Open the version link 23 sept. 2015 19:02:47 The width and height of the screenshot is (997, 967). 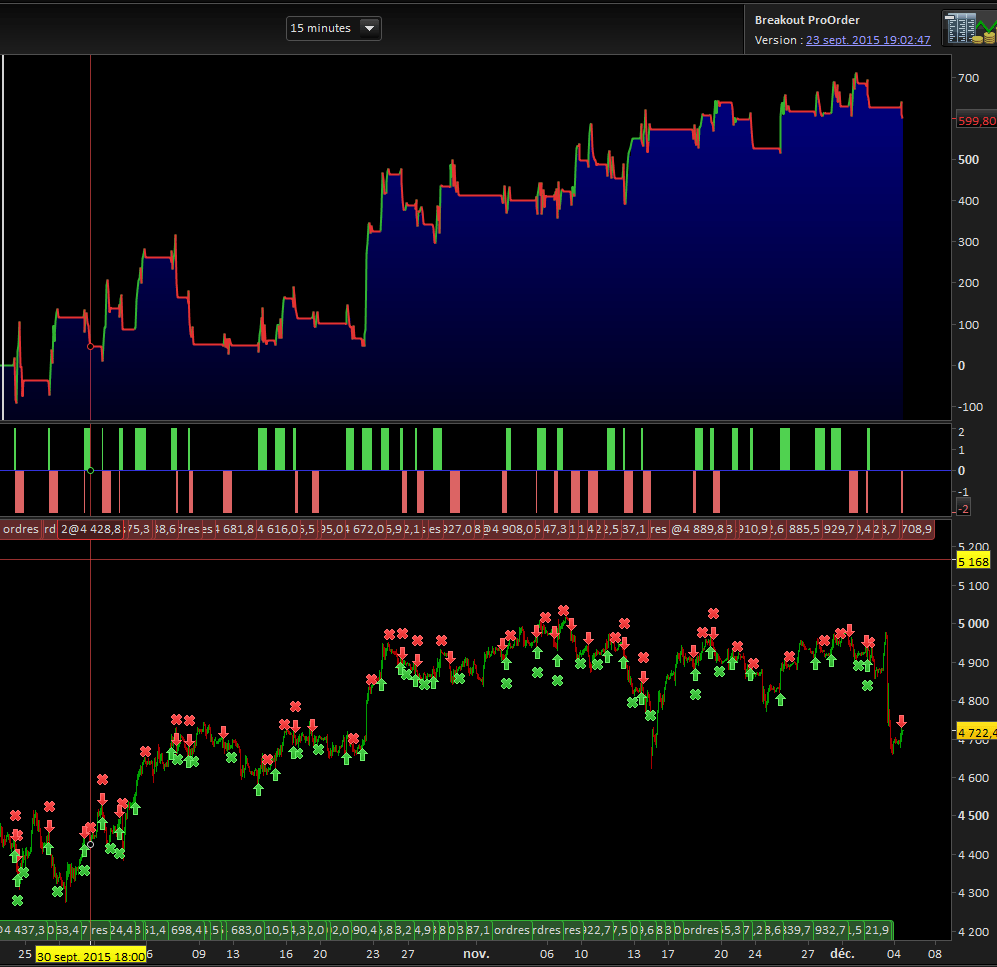[x=868, y=40]
